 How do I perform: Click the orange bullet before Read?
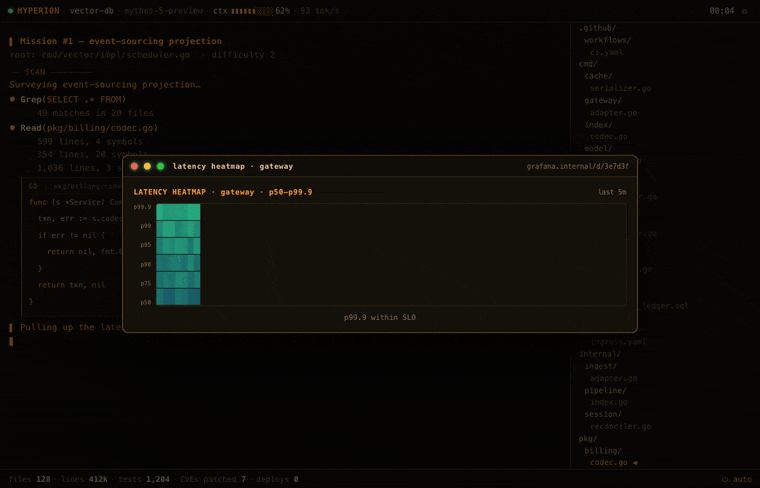click(x=12, y=128)
